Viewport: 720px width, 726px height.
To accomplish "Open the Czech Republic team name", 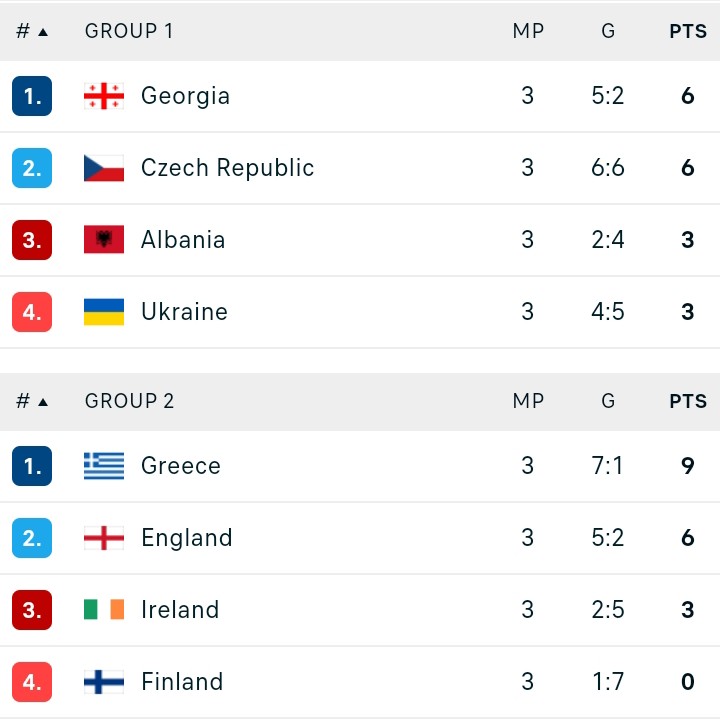I will 227,168.
